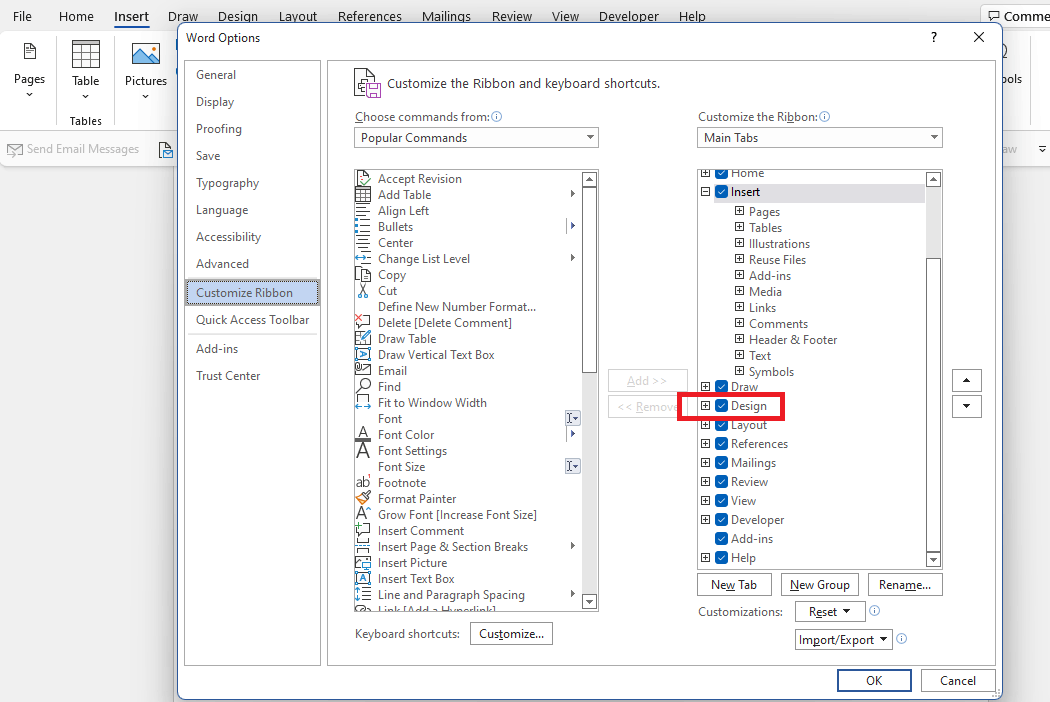
Task: Click the Copy command icon
Action: pyautogui.click(x=363, y=275)
